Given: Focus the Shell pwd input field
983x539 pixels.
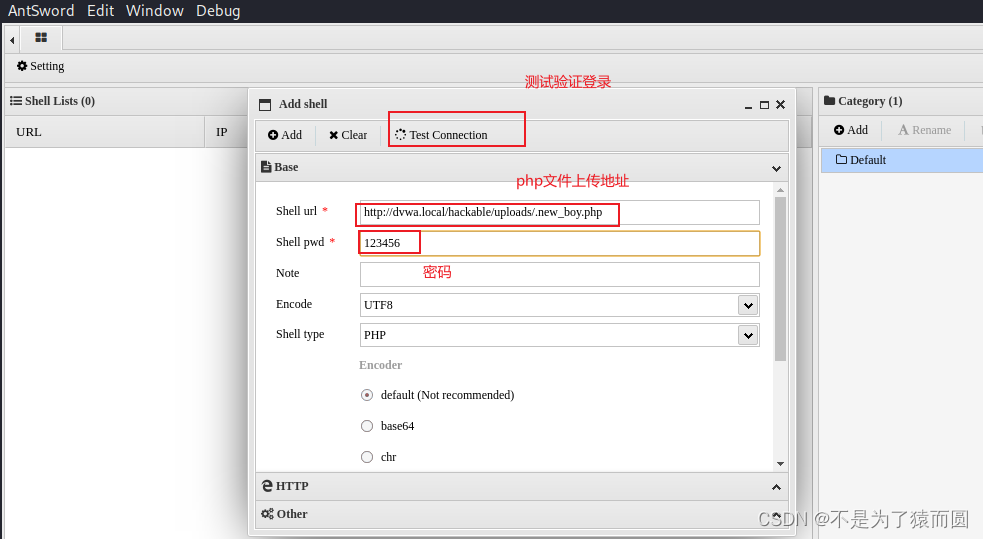Looking at the screenshot, I should (559, 243).
